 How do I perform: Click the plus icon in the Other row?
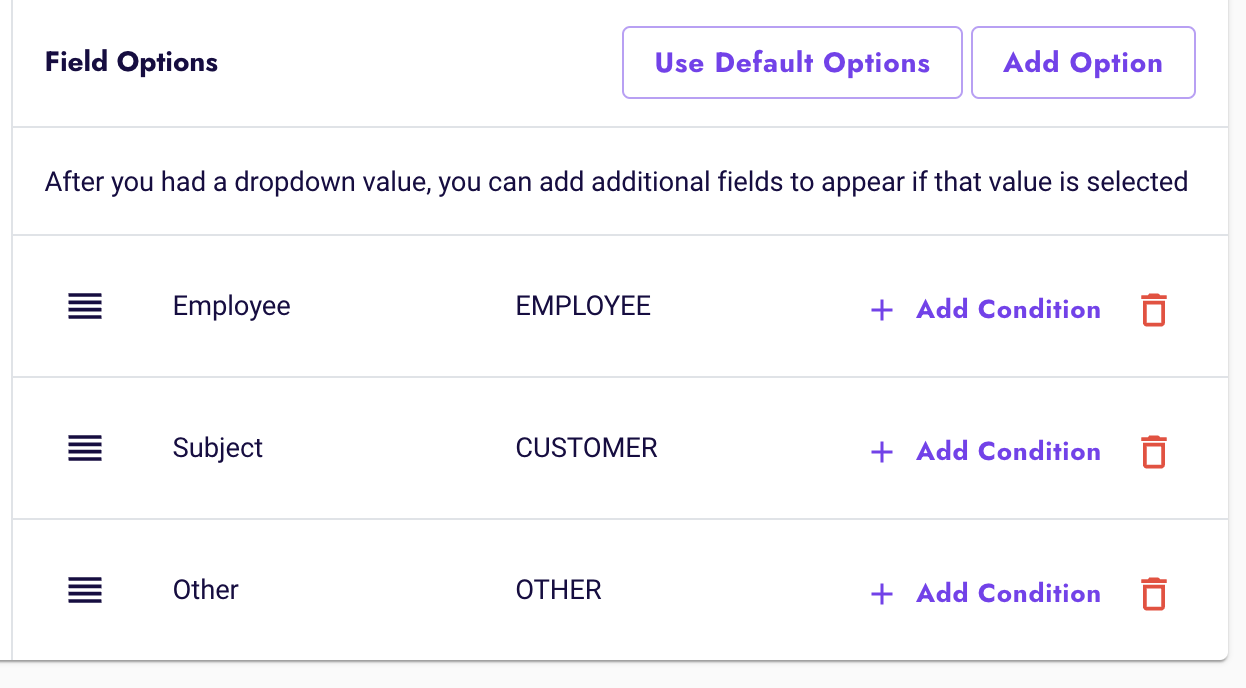pyautogui.click(x=882, y=594)
